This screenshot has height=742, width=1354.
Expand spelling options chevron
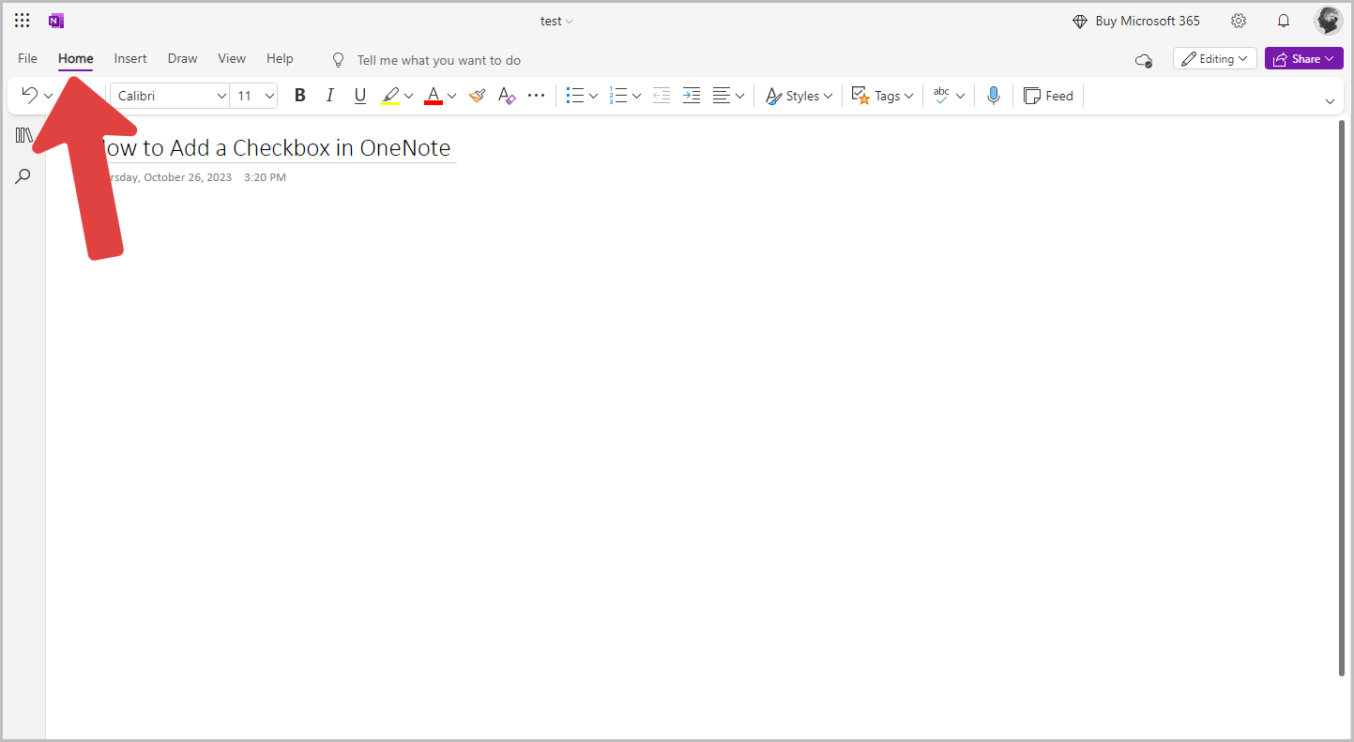point(960,96)
